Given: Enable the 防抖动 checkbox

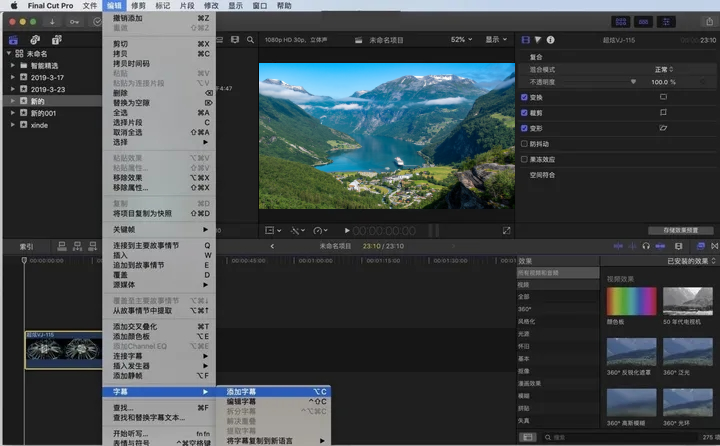Looking at the screenshot, I should click(x=524, y=144).
